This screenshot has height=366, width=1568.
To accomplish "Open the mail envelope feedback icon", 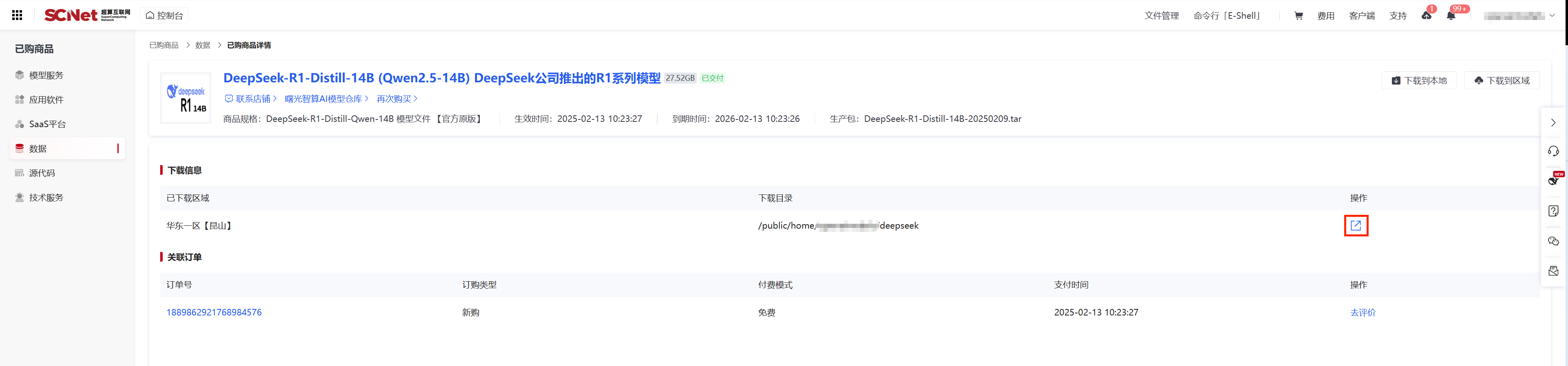I will click(1553, 271).
